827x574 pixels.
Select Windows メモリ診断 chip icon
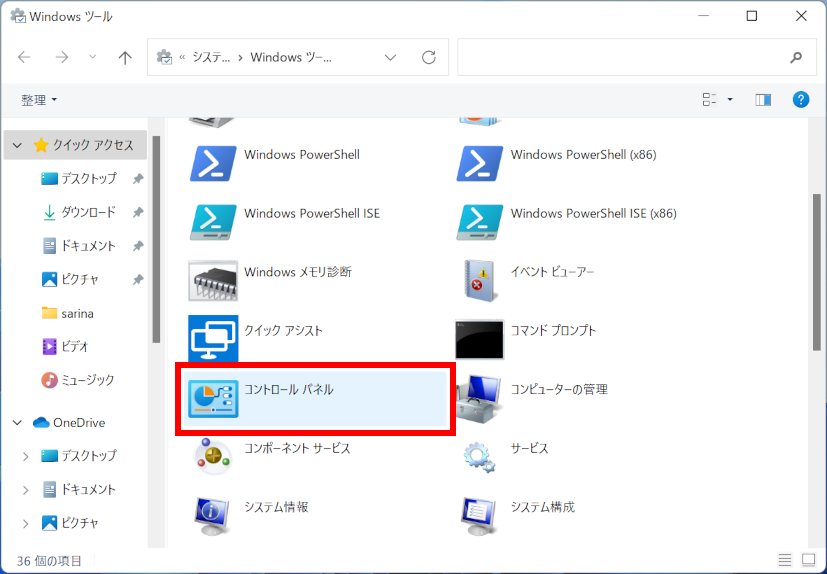click(213, 281)
